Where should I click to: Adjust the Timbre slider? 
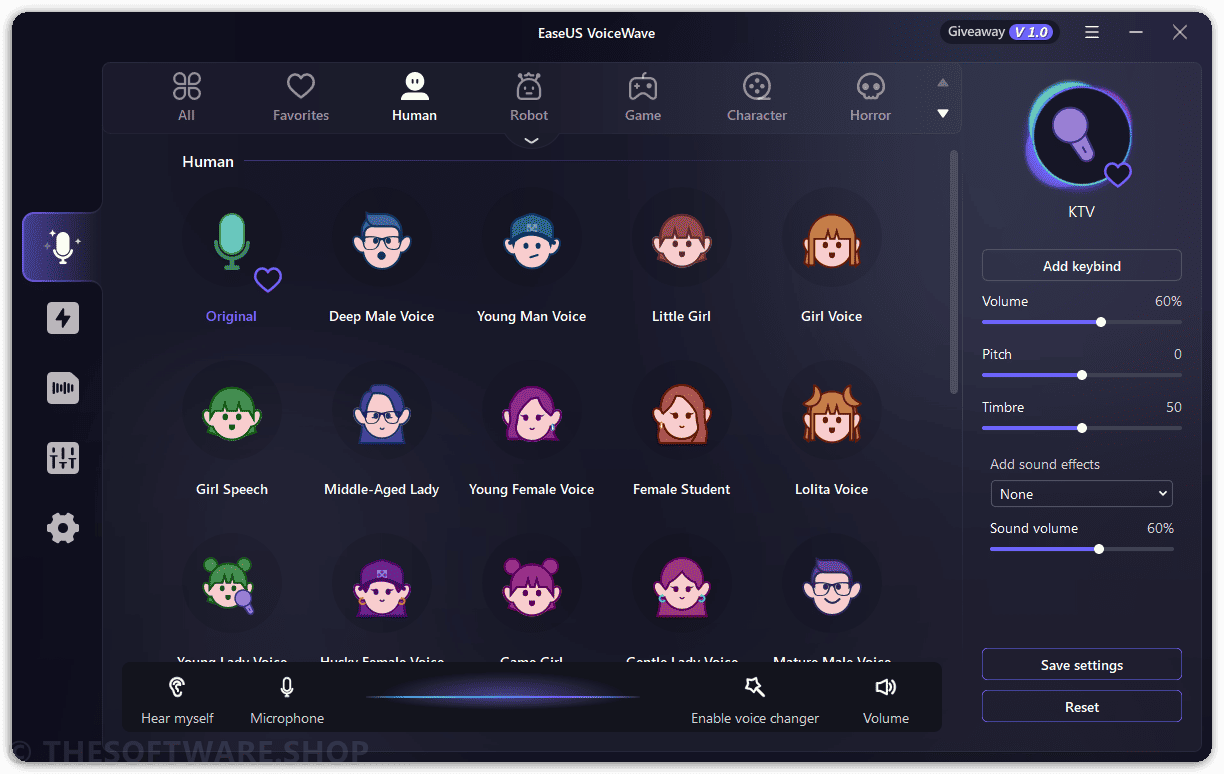(1081, 428)
